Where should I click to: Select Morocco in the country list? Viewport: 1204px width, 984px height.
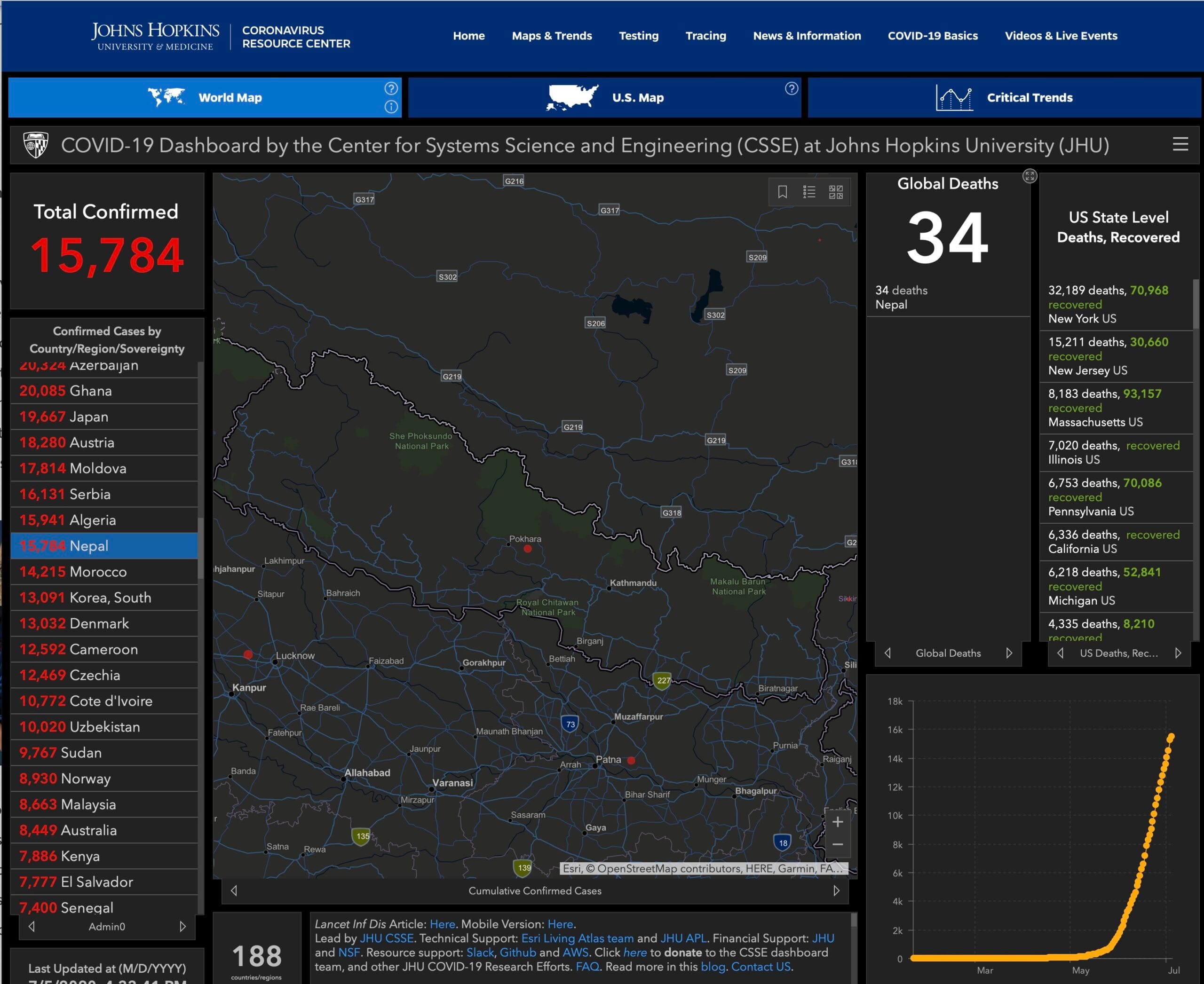pos(104,572)
